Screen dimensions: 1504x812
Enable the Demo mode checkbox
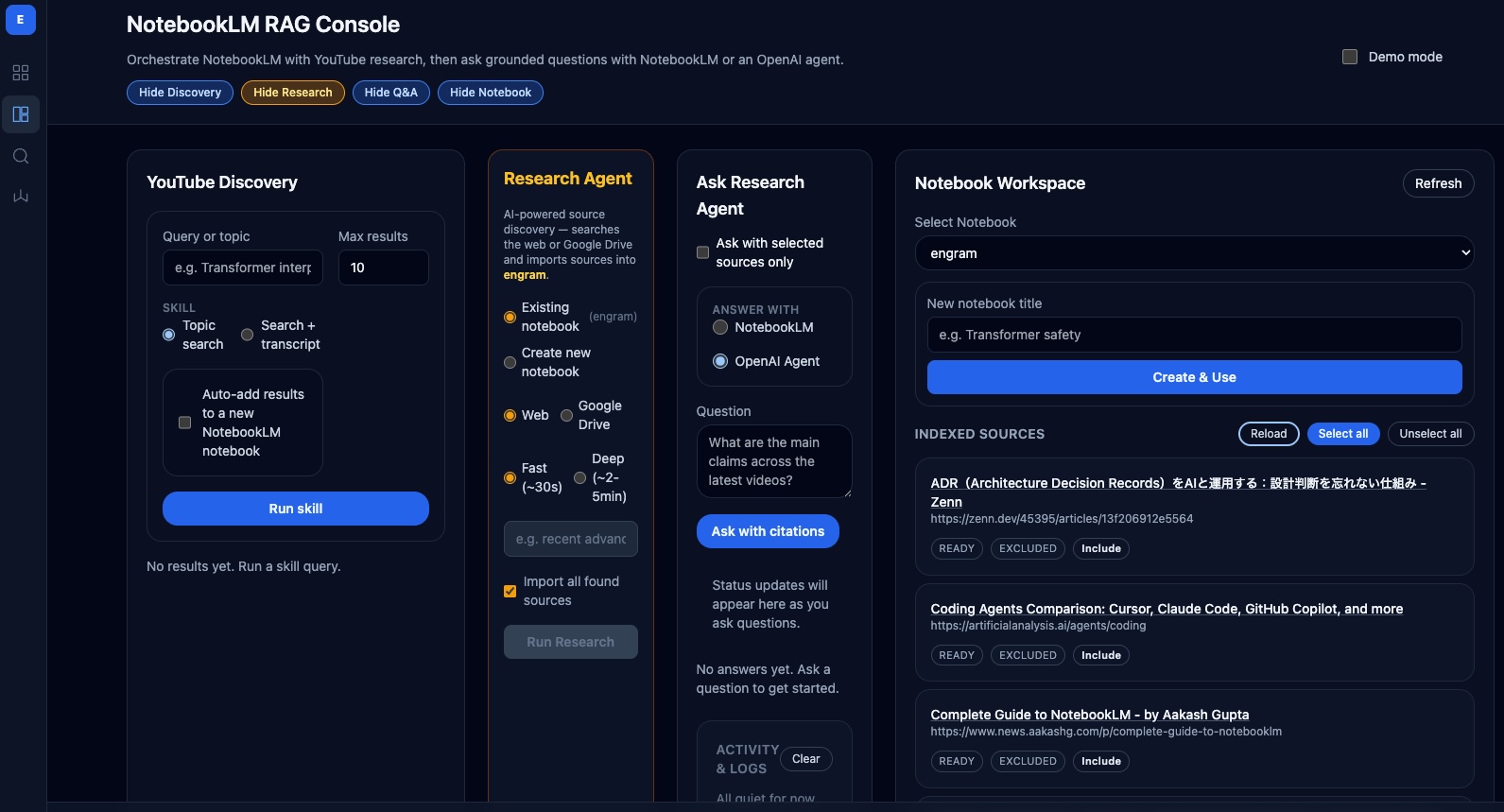(x=1350, y=57)
